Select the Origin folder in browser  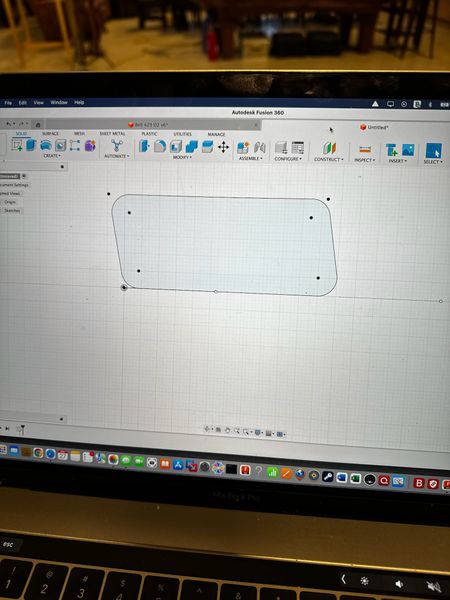point(10,202)
